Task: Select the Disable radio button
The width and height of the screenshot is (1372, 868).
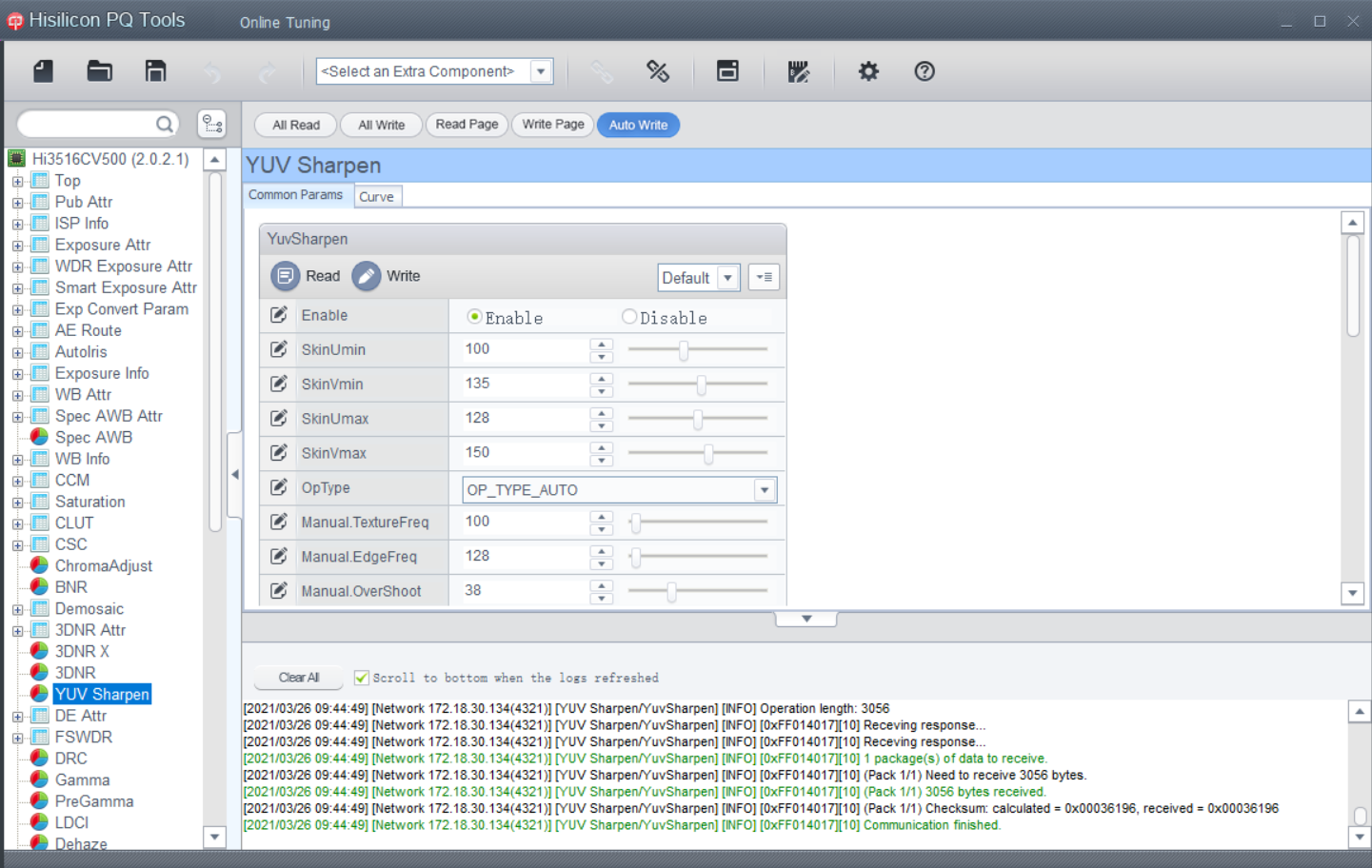Action: coord(629,317)
